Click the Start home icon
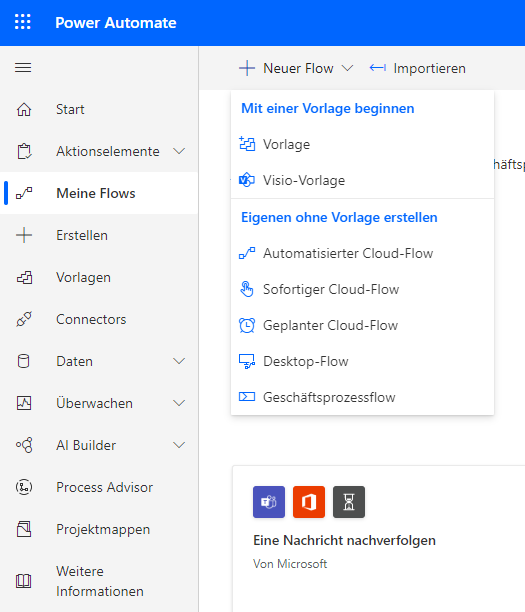 pyautogui.click(x=24, y=110)
